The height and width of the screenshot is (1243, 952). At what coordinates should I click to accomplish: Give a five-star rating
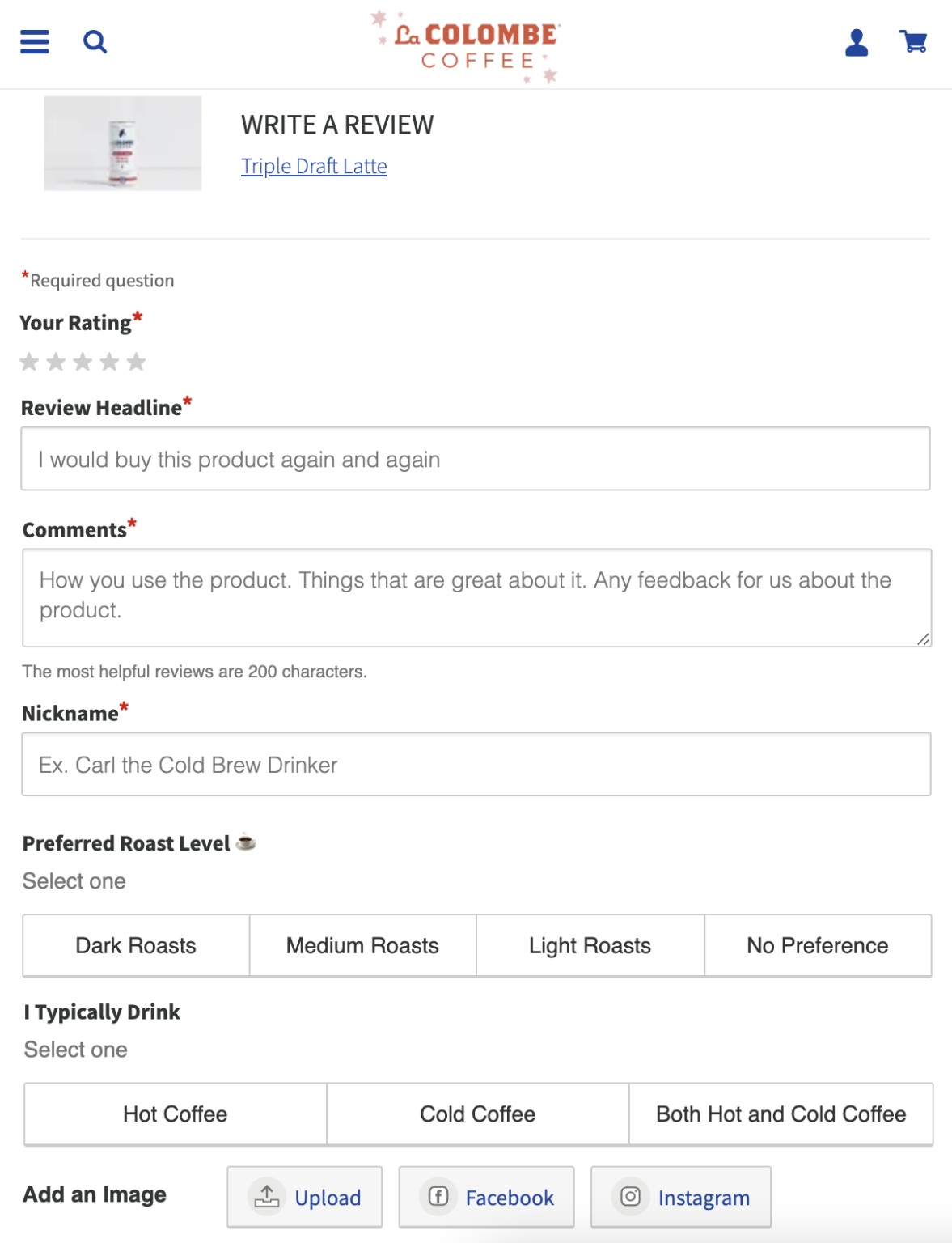[x=135, y=362]
